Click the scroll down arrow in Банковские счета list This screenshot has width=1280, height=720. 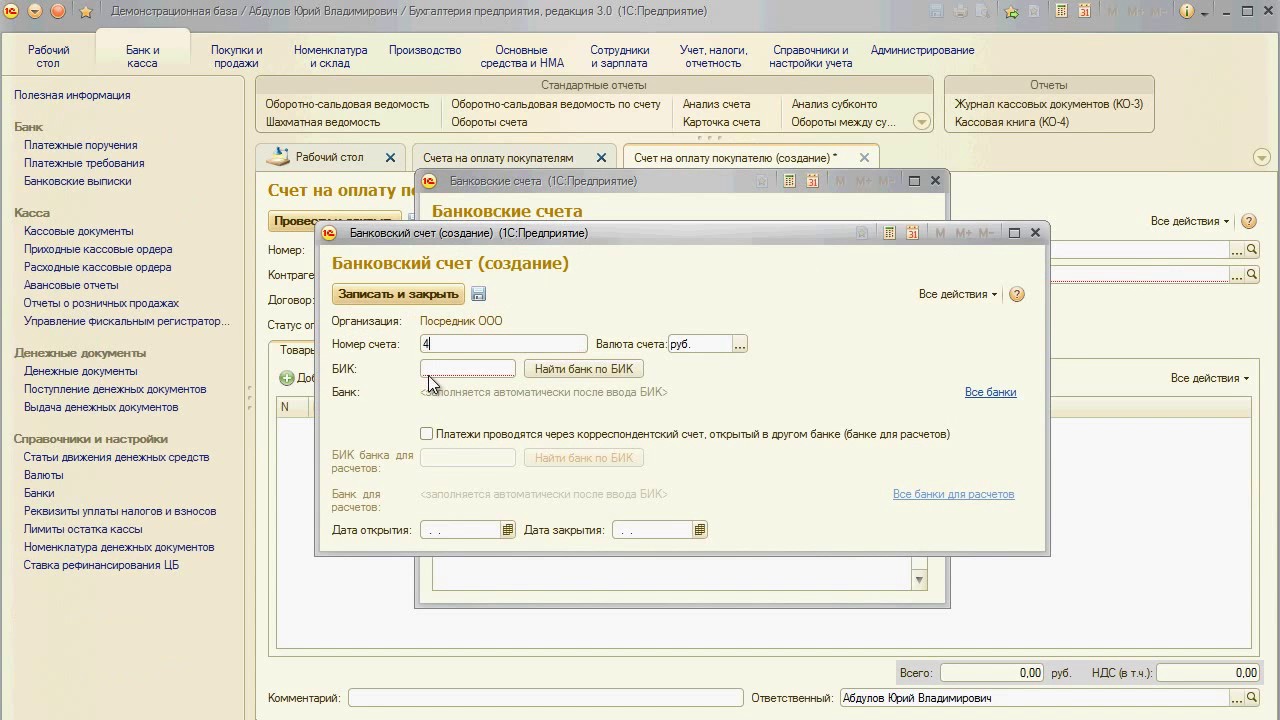click(x=919, y=580)
